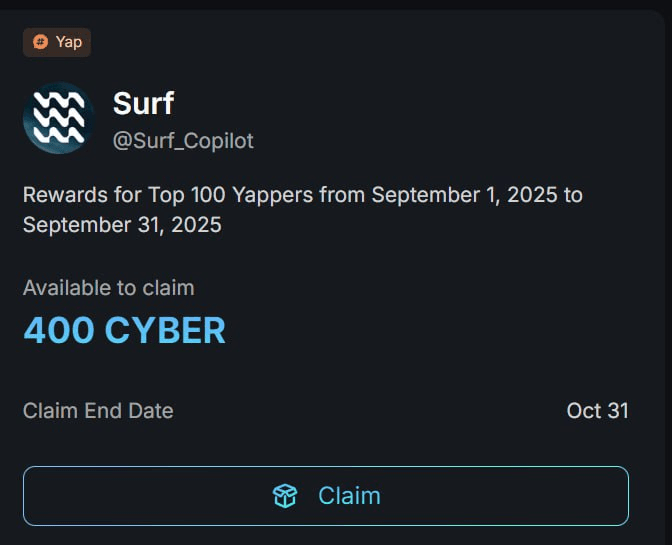Click the 400 CYBER reward amount

coord(124,330)
